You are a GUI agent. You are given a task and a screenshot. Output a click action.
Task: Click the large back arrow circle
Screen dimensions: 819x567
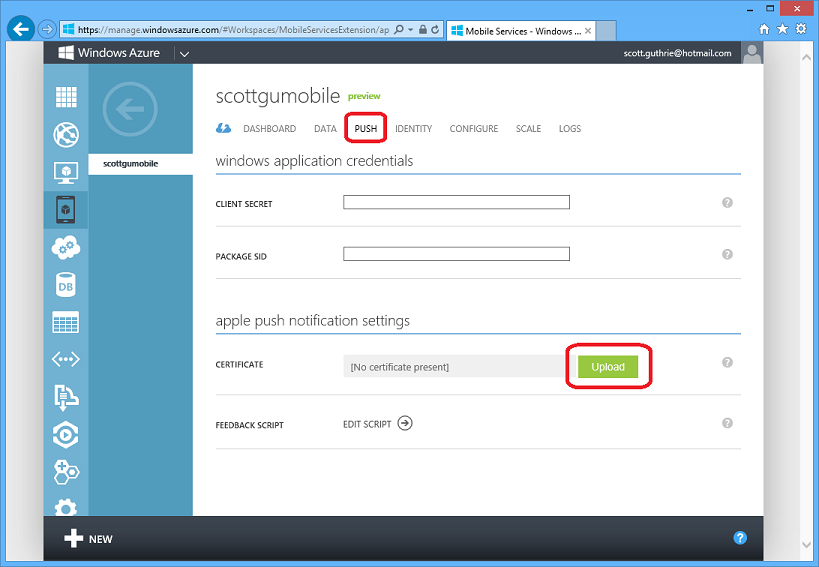pyautogui.click(x=130, y=109)
